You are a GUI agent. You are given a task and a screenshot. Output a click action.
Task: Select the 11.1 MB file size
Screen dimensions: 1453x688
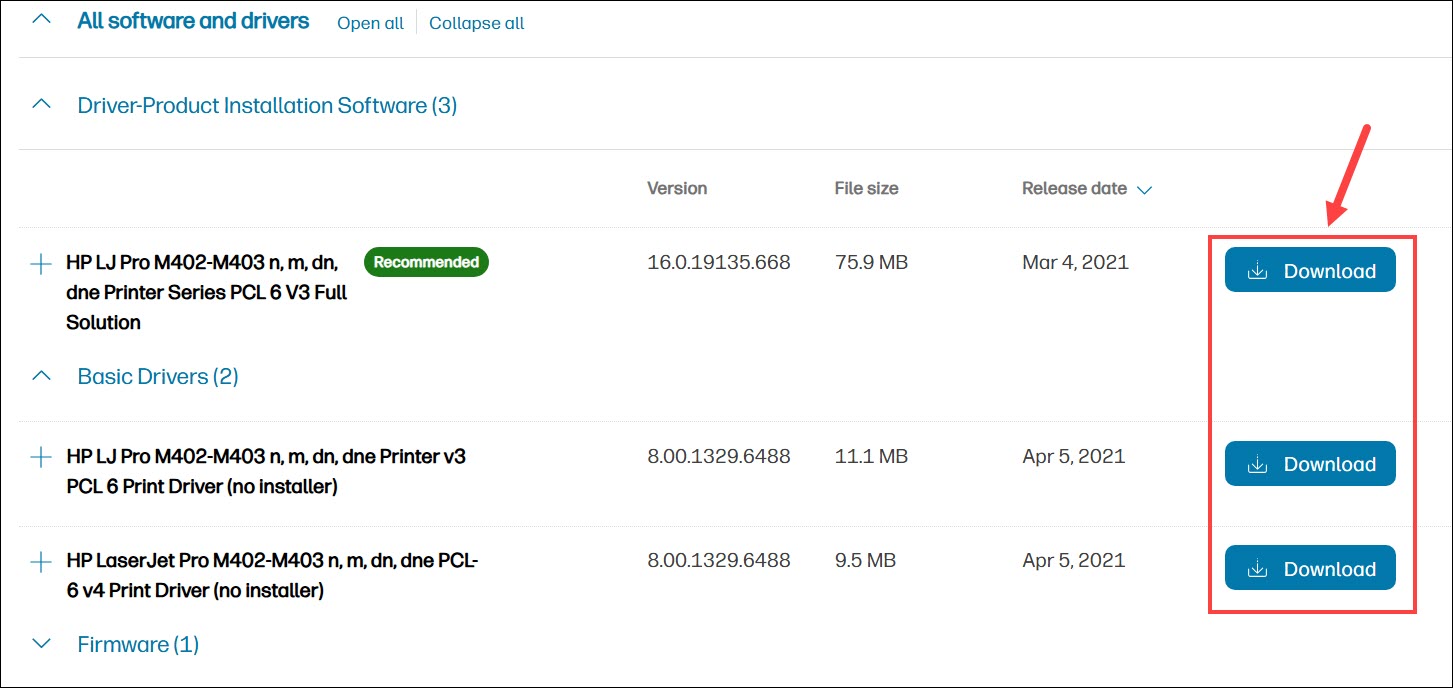point(871,457)
